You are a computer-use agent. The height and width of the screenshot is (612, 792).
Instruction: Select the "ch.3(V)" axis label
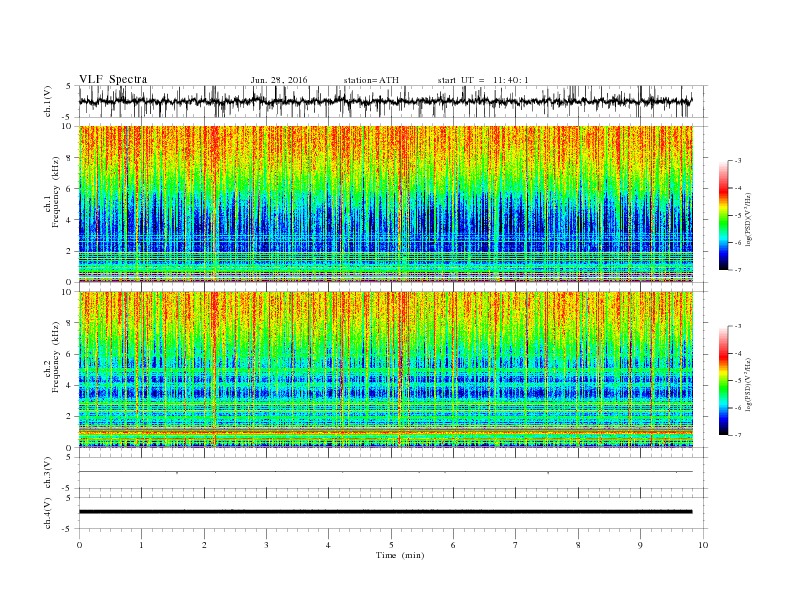click(x=48, y=473)
